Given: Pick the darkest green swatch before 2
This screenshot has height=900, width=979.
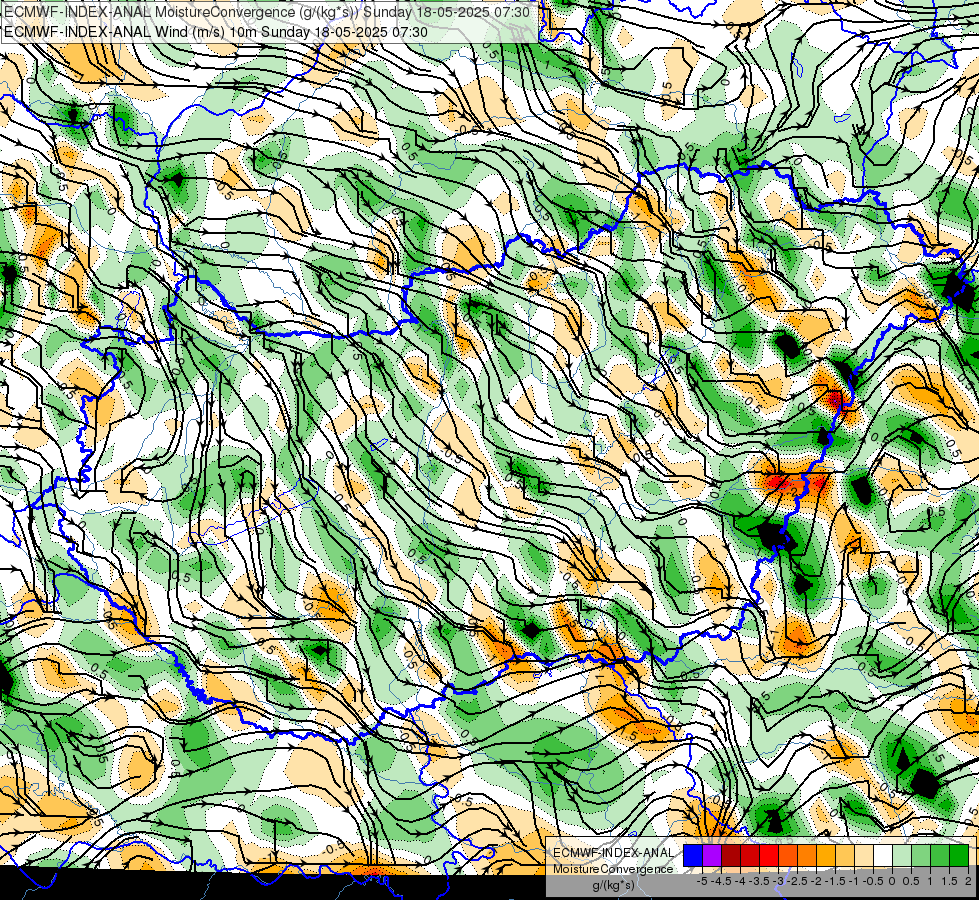Looking at the screenshot, I should [959, 856].
